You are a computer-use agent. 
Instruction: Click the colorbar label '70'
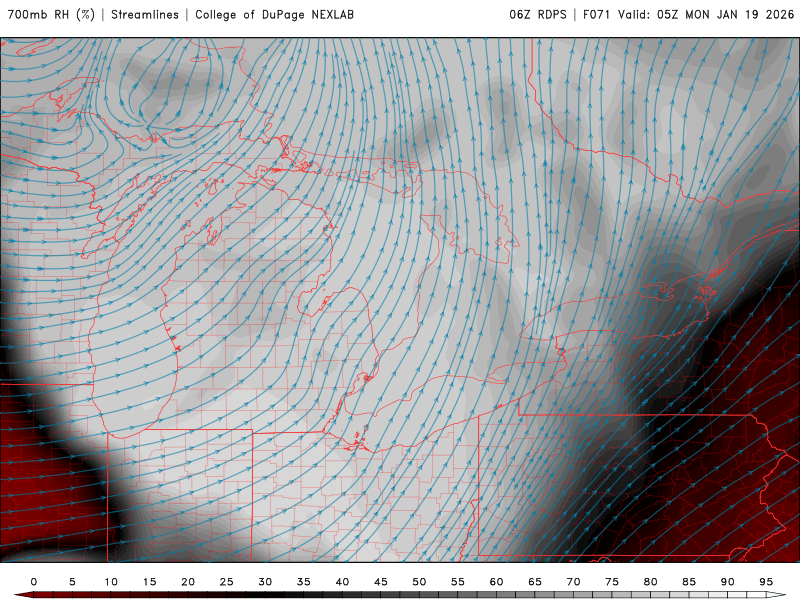(x=573, y=582)
